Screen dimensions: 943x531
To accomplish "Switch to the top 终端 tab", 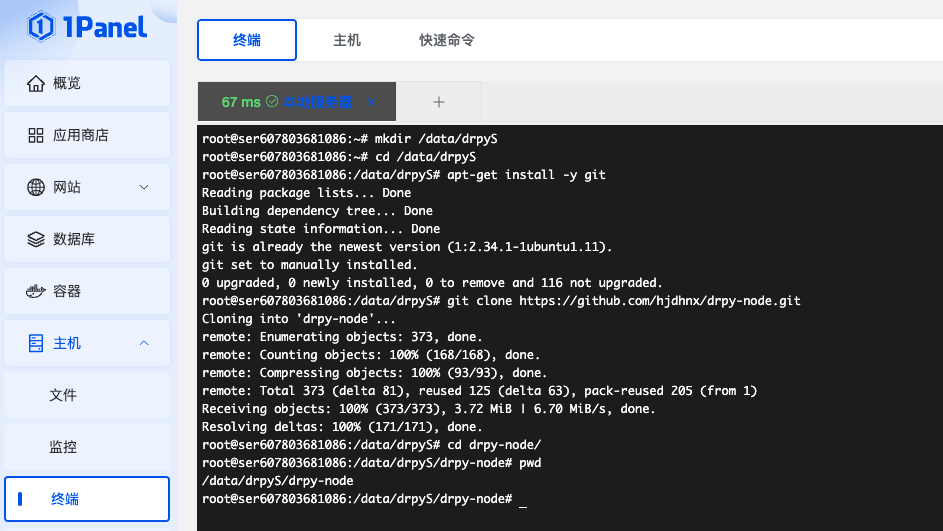I will (247, 40).
